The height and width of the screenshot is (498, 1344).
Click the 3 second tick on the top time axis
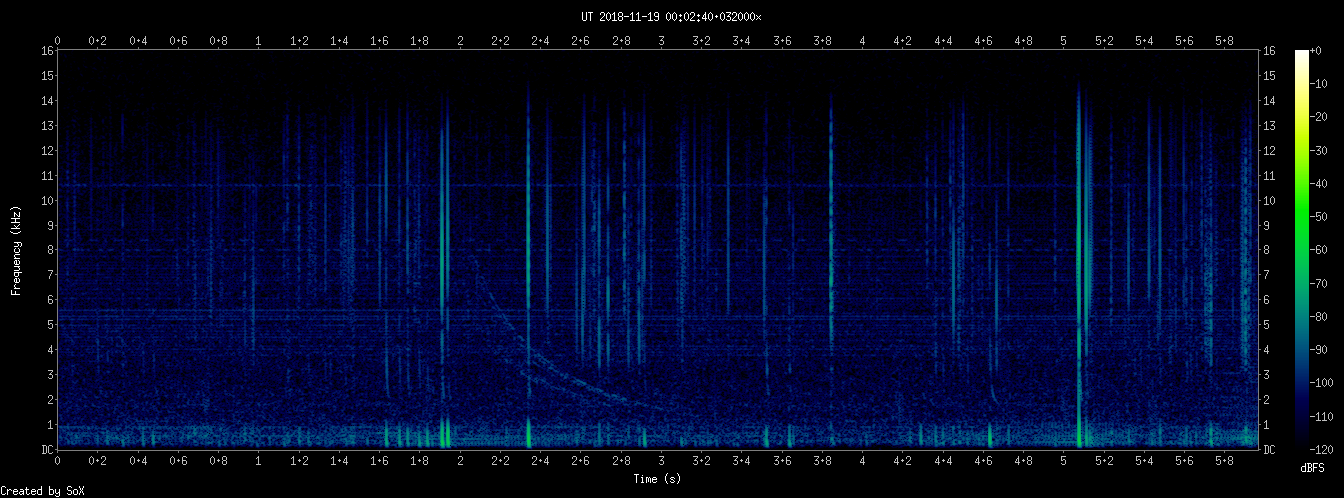(x=661, y=41)
